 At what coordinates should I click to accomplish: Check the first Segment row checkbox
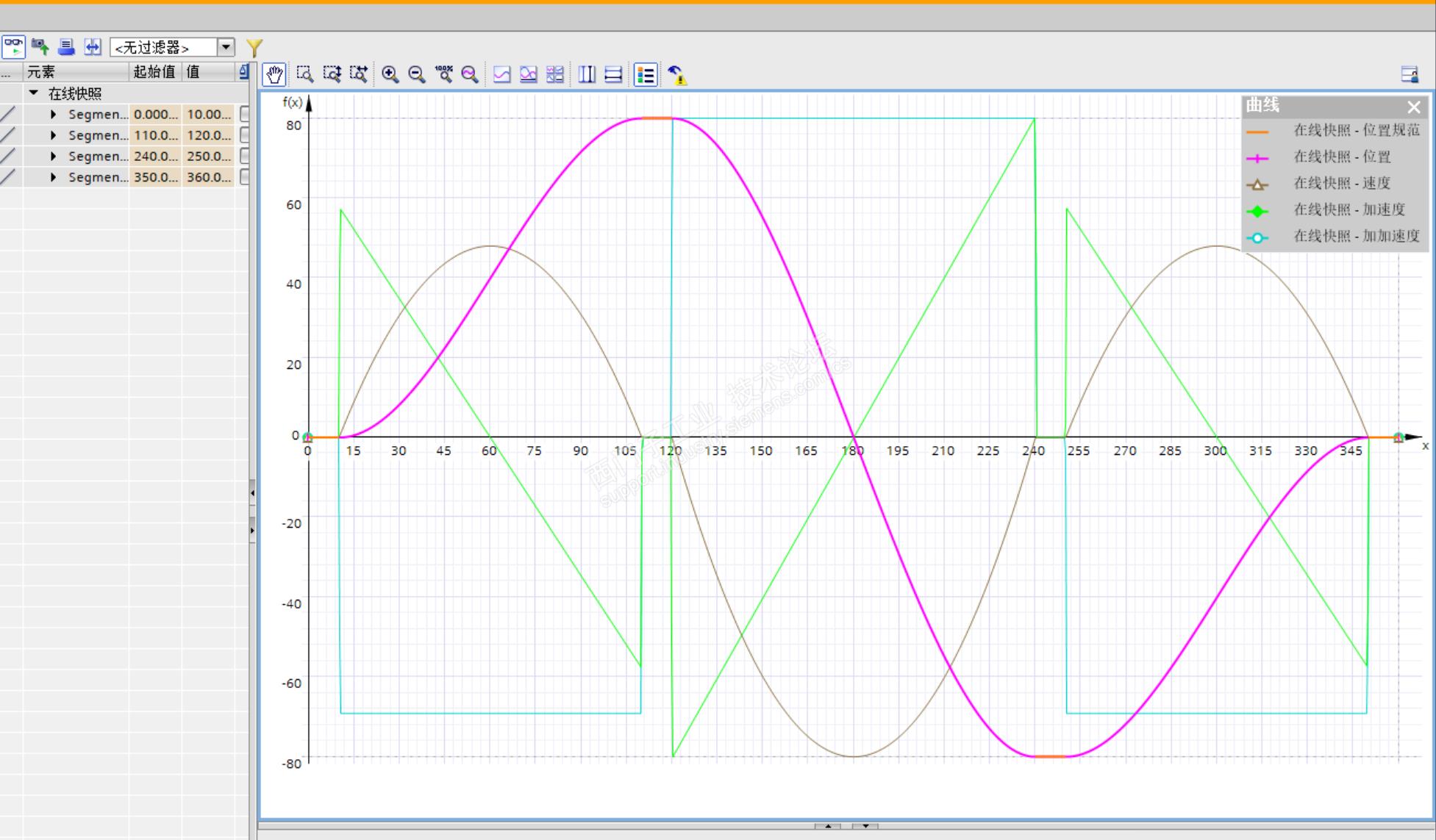pos(244,114)
